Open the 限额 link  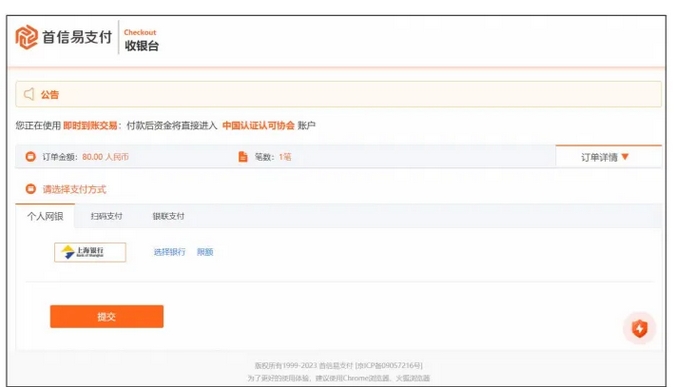(205, 252)
